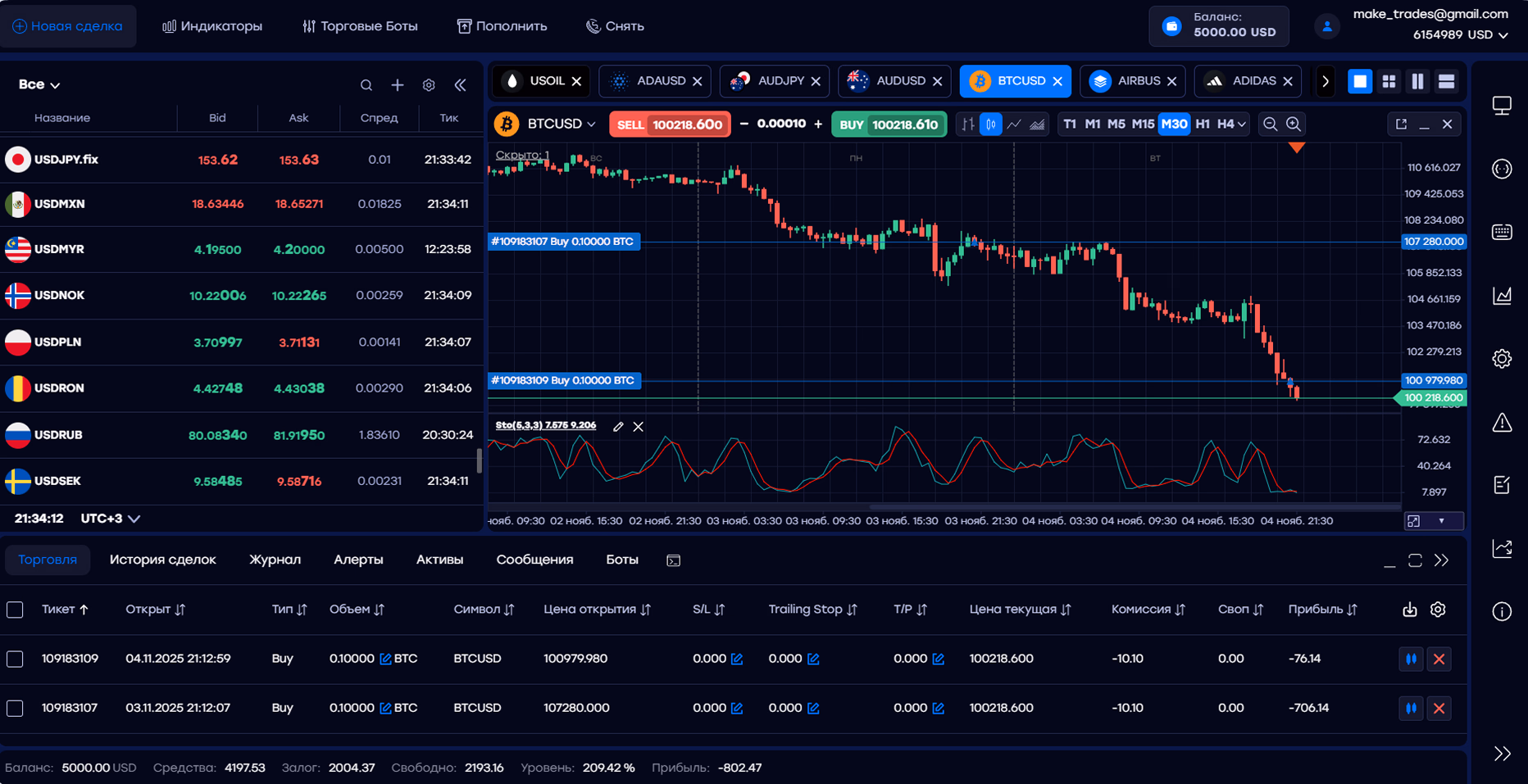Select the four-chart grid layout
The image size is (1528, 784).
1389,81
